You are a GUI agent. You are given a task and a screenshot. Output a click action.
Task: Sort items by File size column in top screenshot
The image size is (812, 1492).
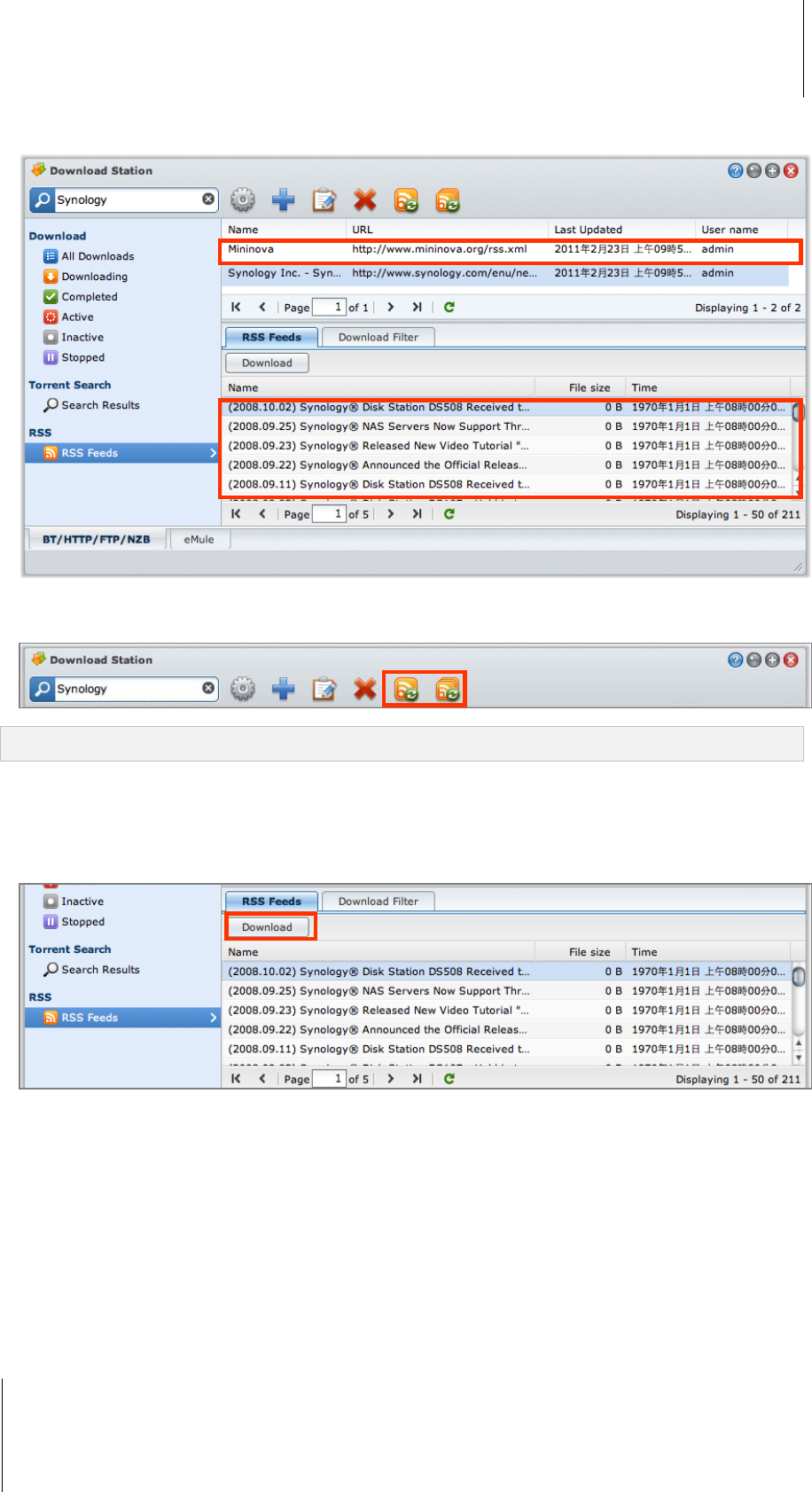coord(581,387)
